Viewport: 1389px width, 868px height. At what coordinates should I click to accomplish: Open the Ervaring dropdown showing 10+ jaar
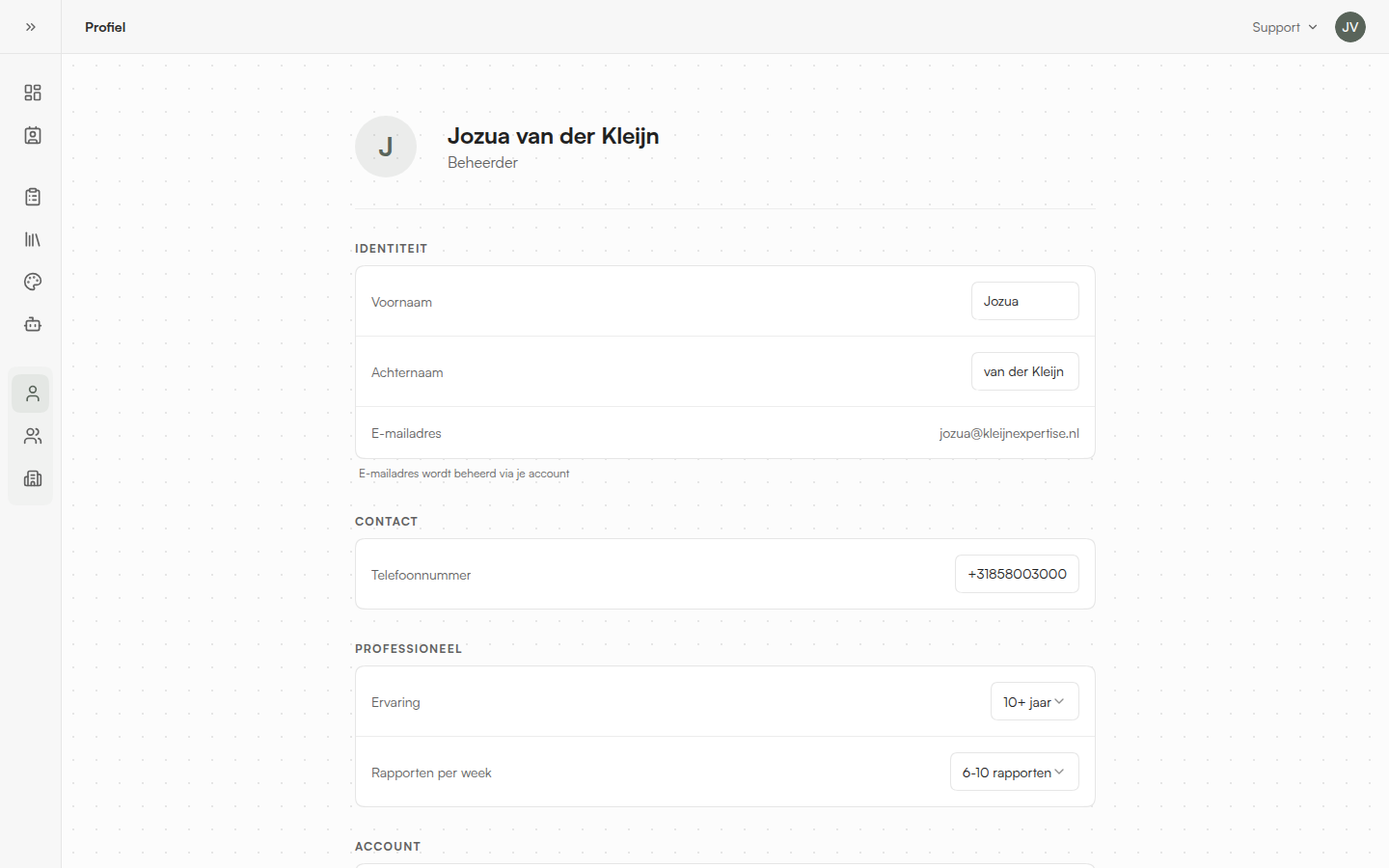click(x=1034, y=702)
